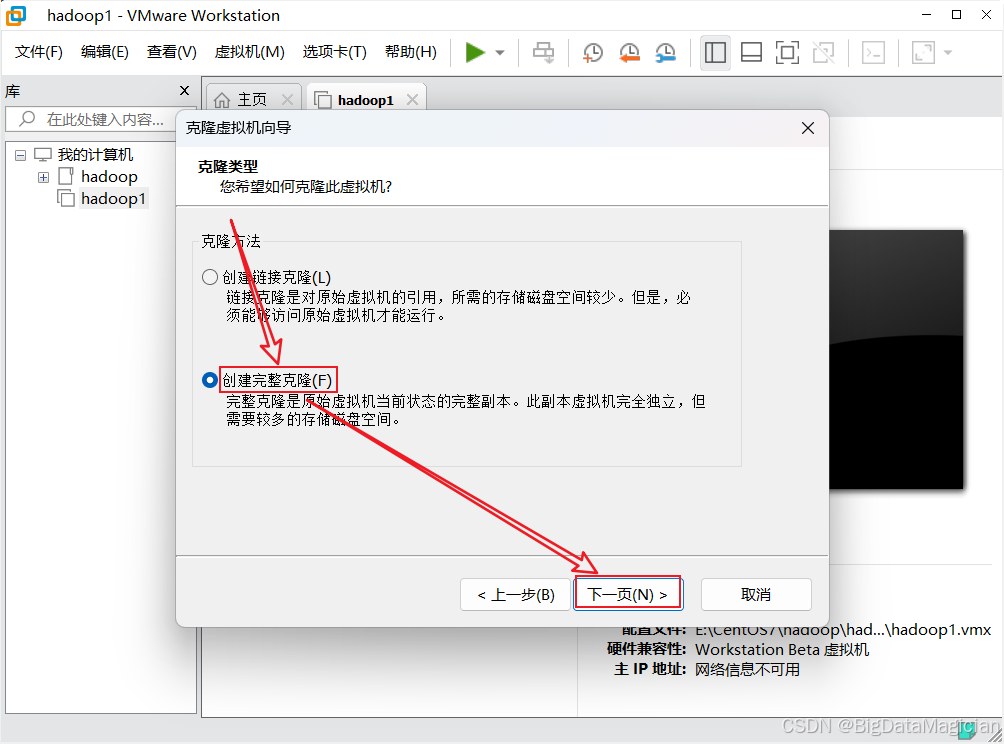Close the 主页 tab

(287, 100)
